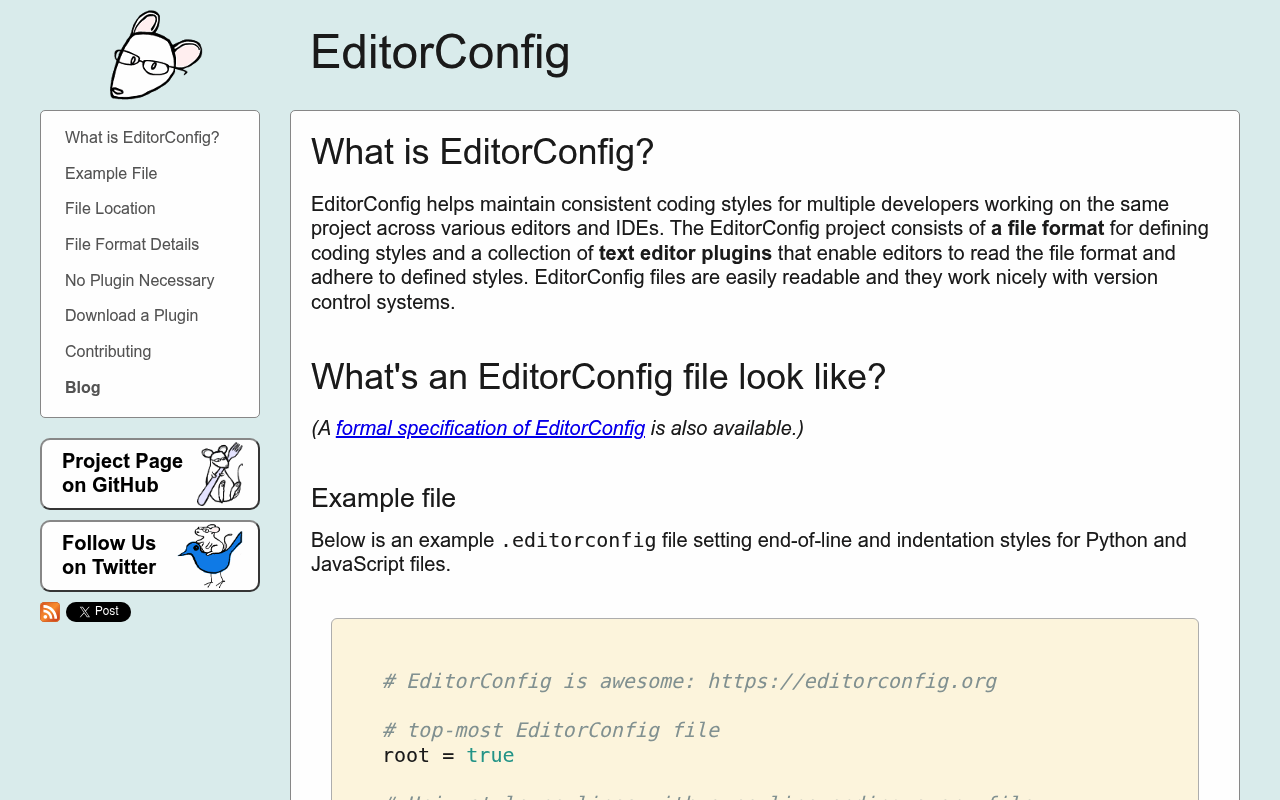Open the RSS feed icon
The width and height of the screenshot is (1280, 800).
[x=50, y=612]
